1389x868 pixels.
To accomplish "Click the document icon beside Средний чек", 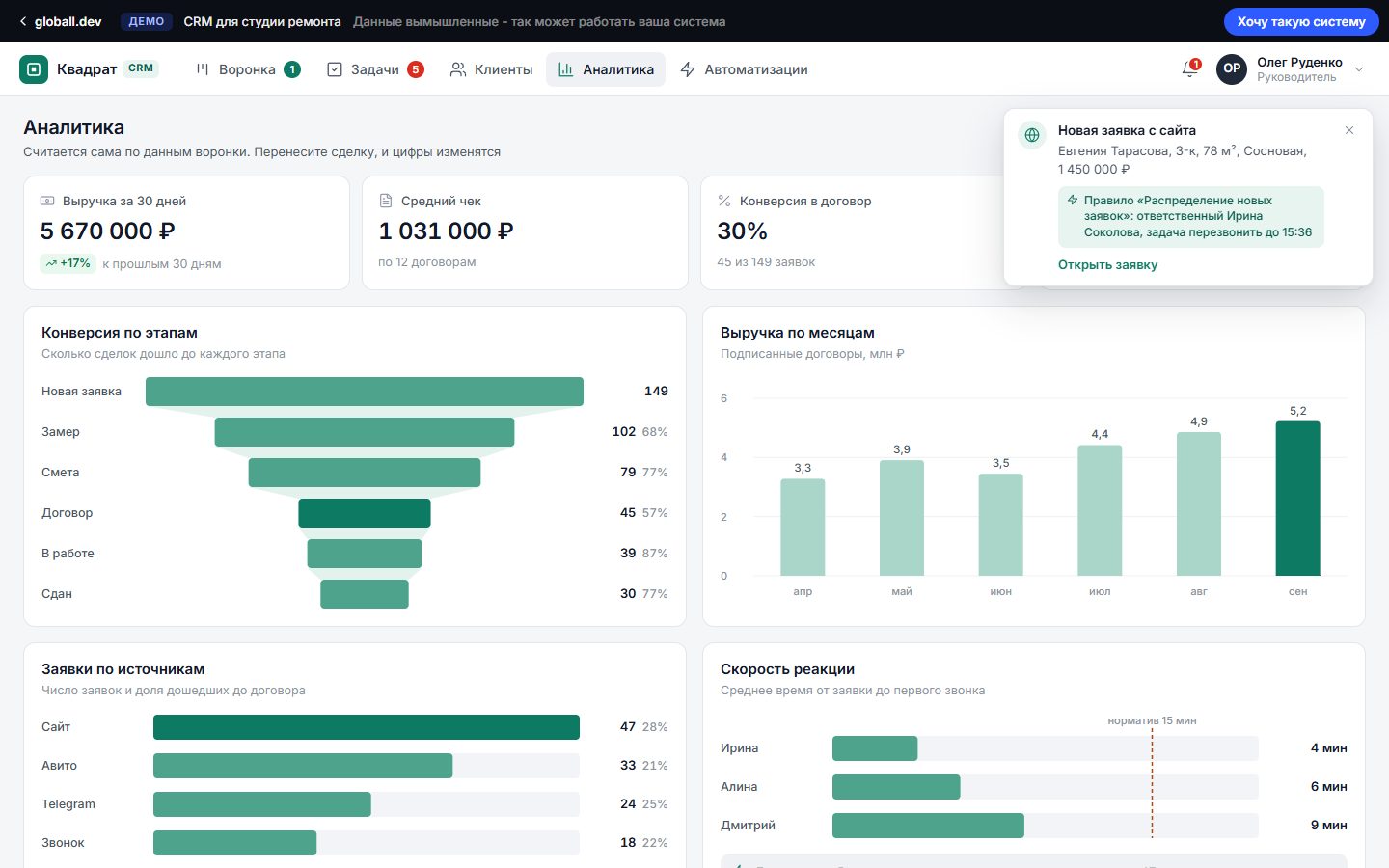I will tap(386, 201).
